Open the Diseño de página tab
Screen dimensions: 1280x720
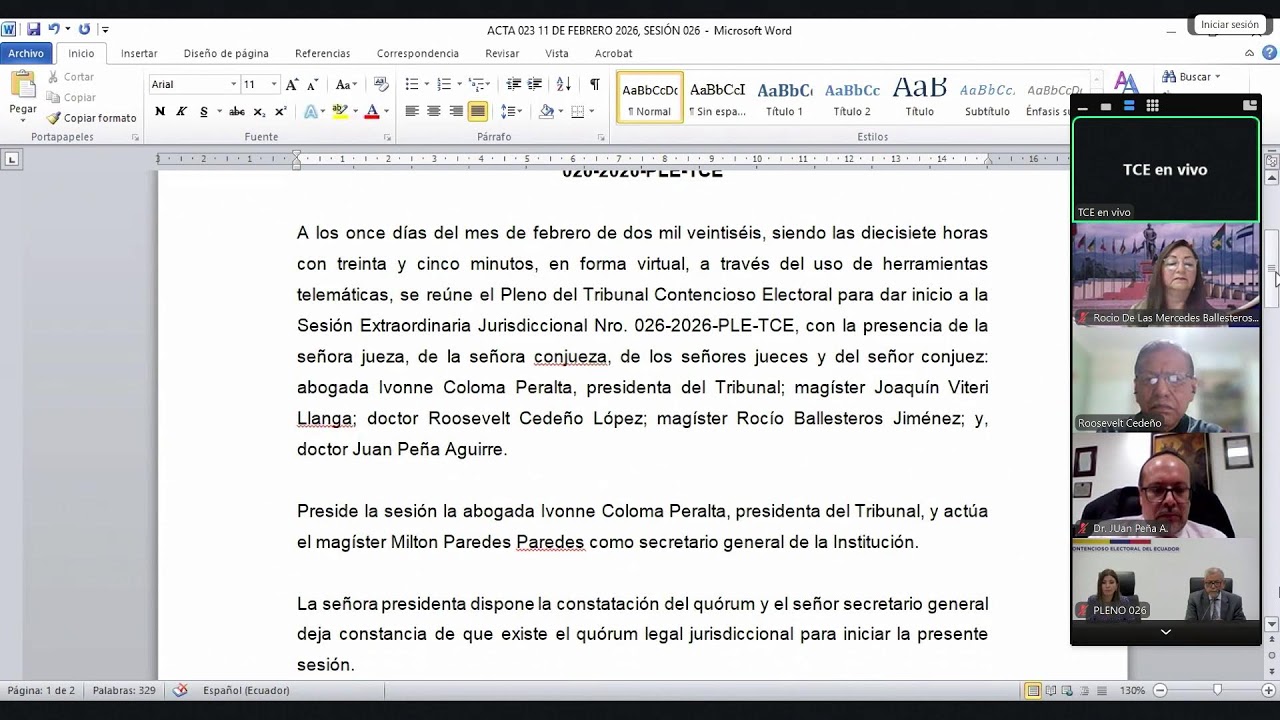(226, 53)
